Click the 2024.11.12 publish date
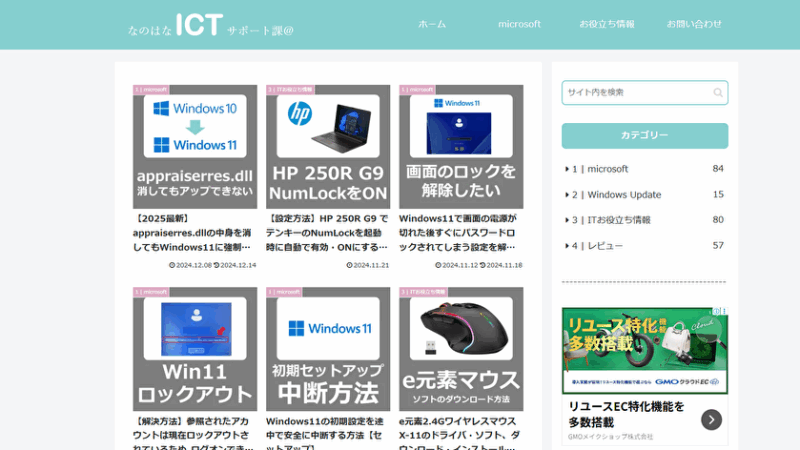Image resolution: width=800 pixels, height=450 pixels. [x=457, y=265]
